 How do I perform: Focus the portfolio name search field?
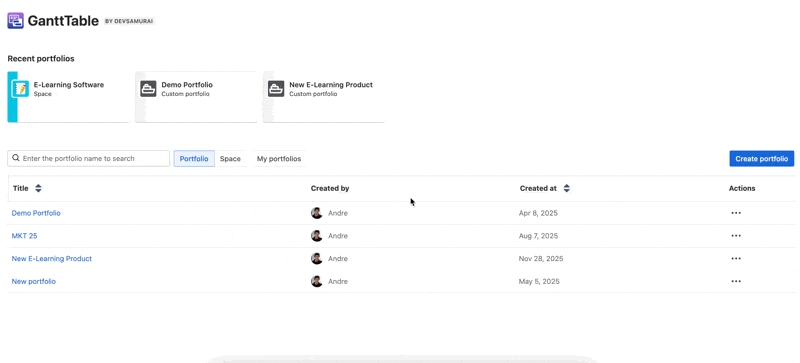[89, 158]
